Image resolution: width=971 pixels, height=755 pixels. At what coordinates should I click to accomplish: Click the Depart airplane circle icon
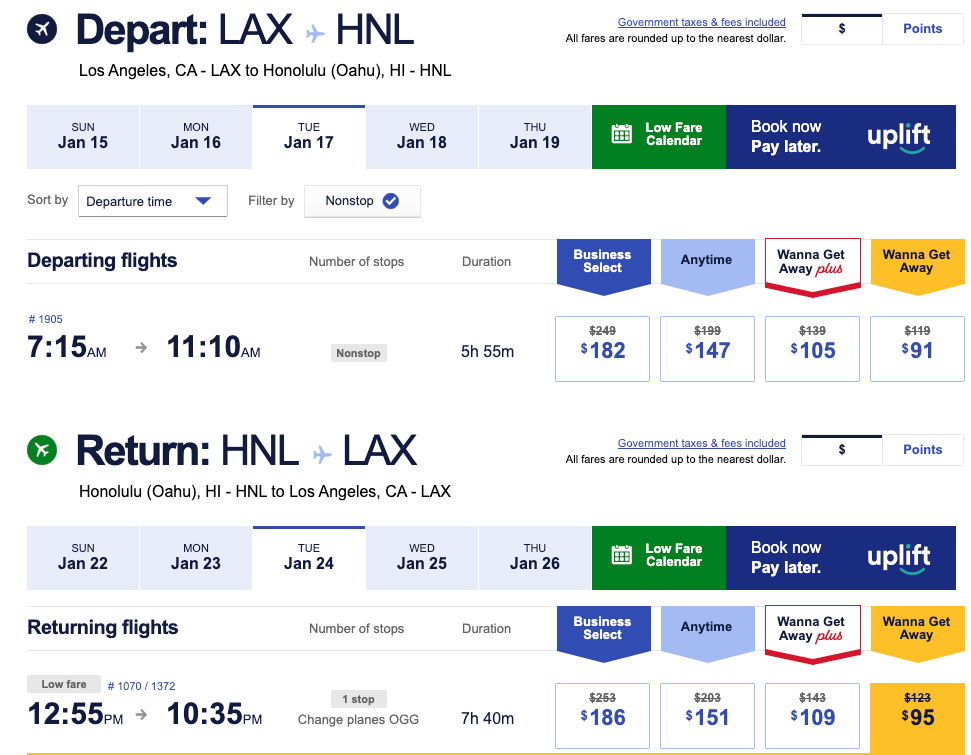tap(42, 30)
